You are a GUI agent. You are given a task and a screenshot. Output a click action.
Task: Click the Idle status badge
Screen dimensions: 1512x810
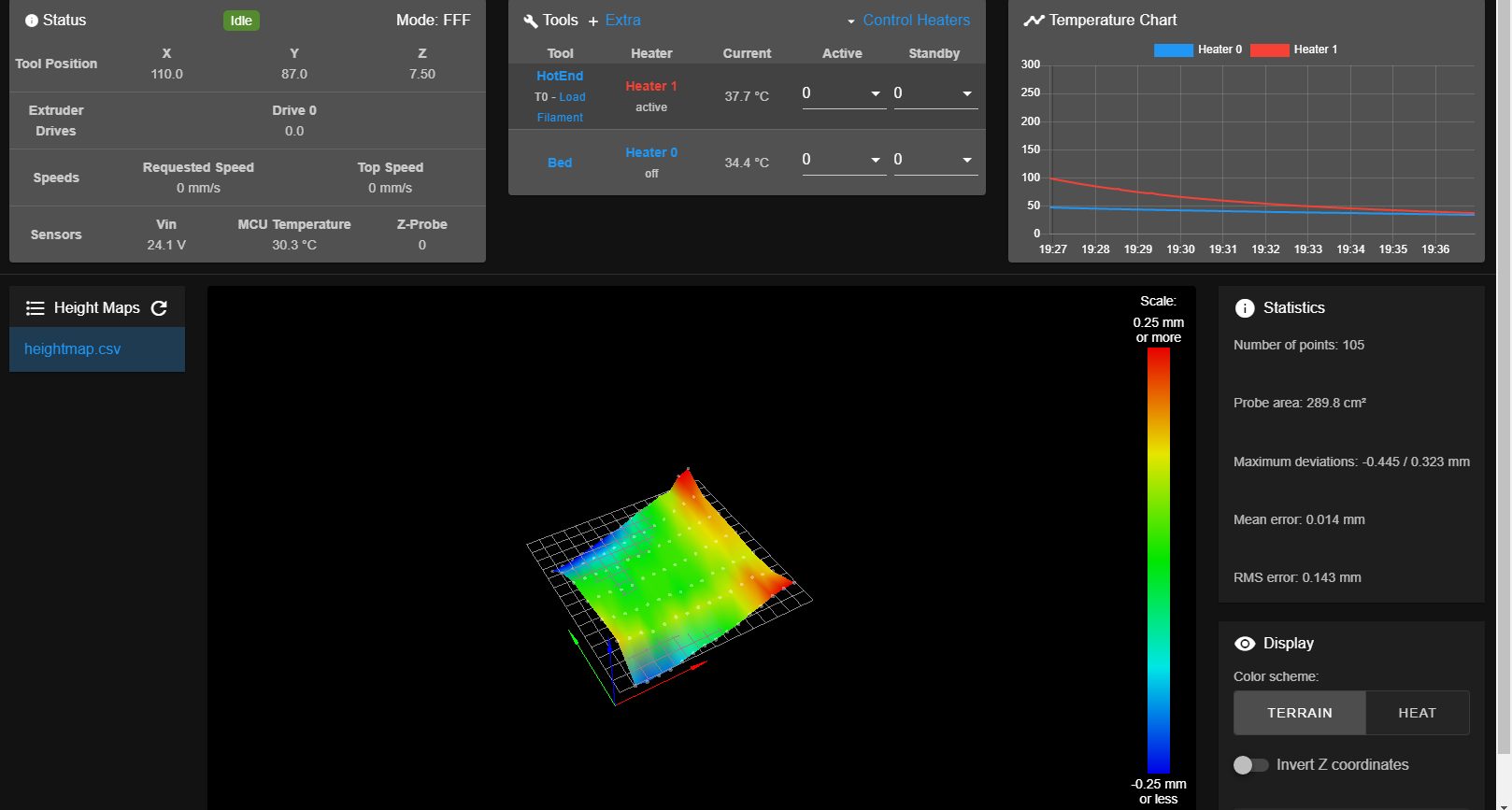click(241, 21)
